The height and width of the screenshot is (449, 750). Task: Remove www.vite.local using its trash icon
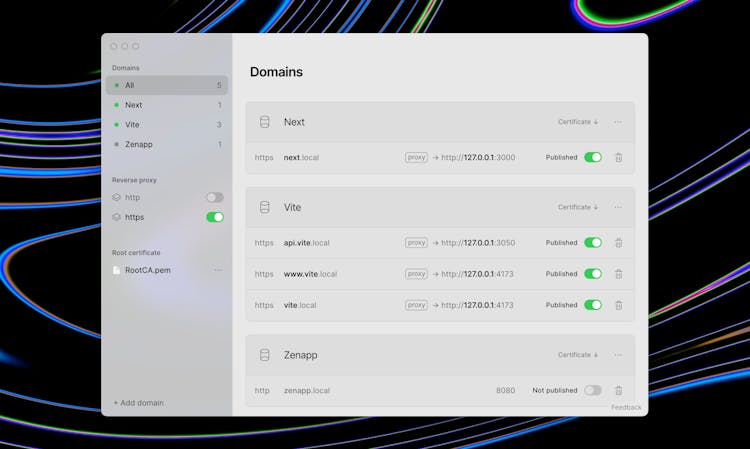click(x=618, y=273)
